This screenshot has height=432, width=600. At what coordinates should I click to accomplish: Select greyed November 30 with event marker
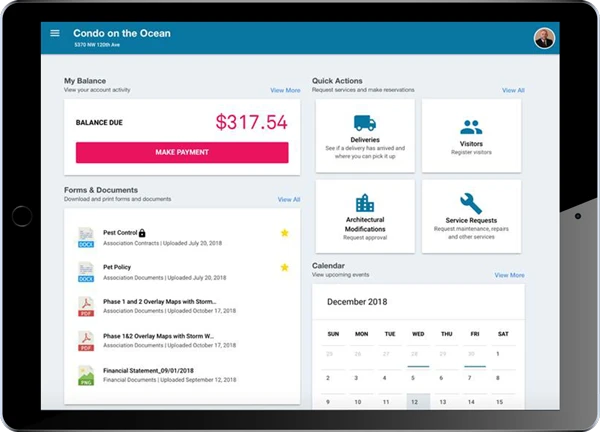[471, 354]
